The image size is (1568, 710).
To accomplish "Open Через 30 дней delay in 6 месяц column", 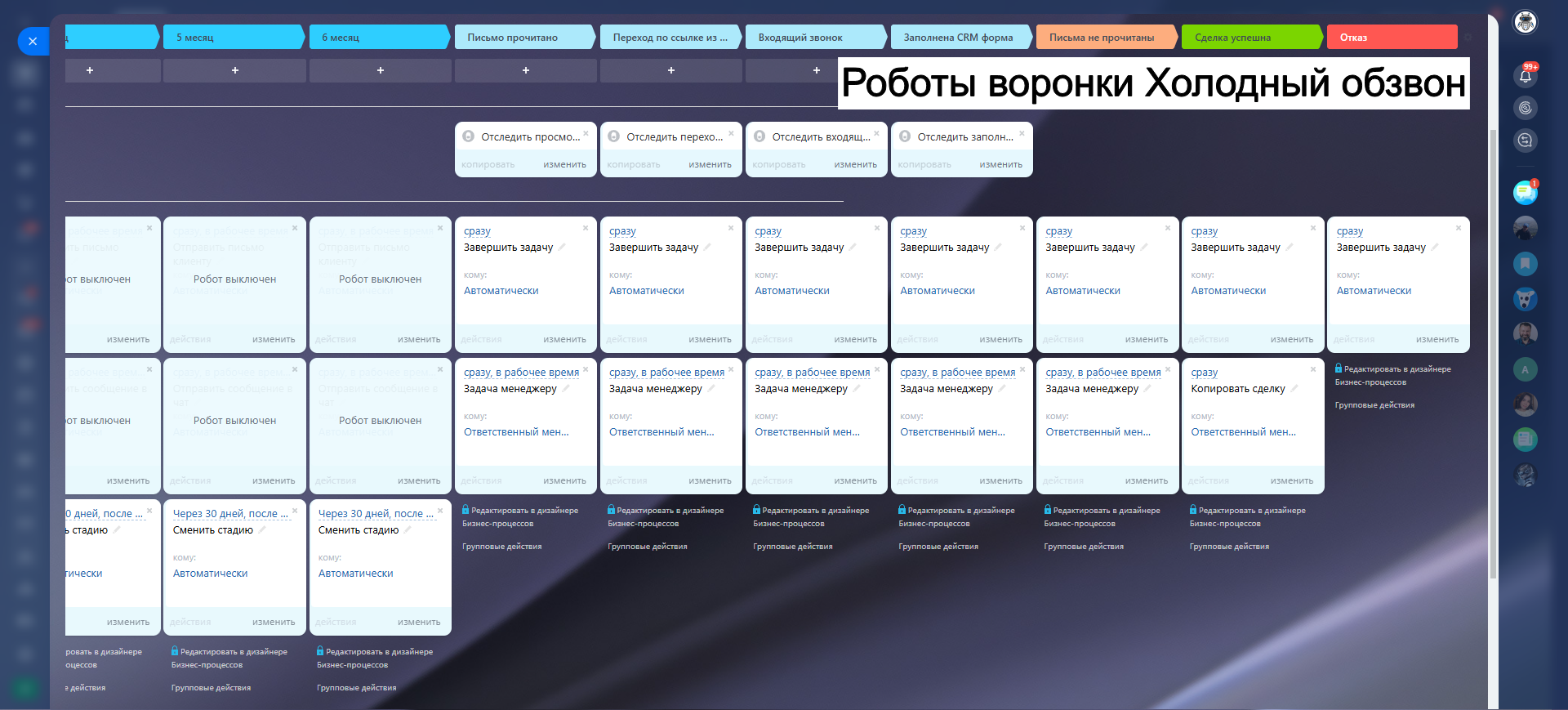I will click(376, 514).
